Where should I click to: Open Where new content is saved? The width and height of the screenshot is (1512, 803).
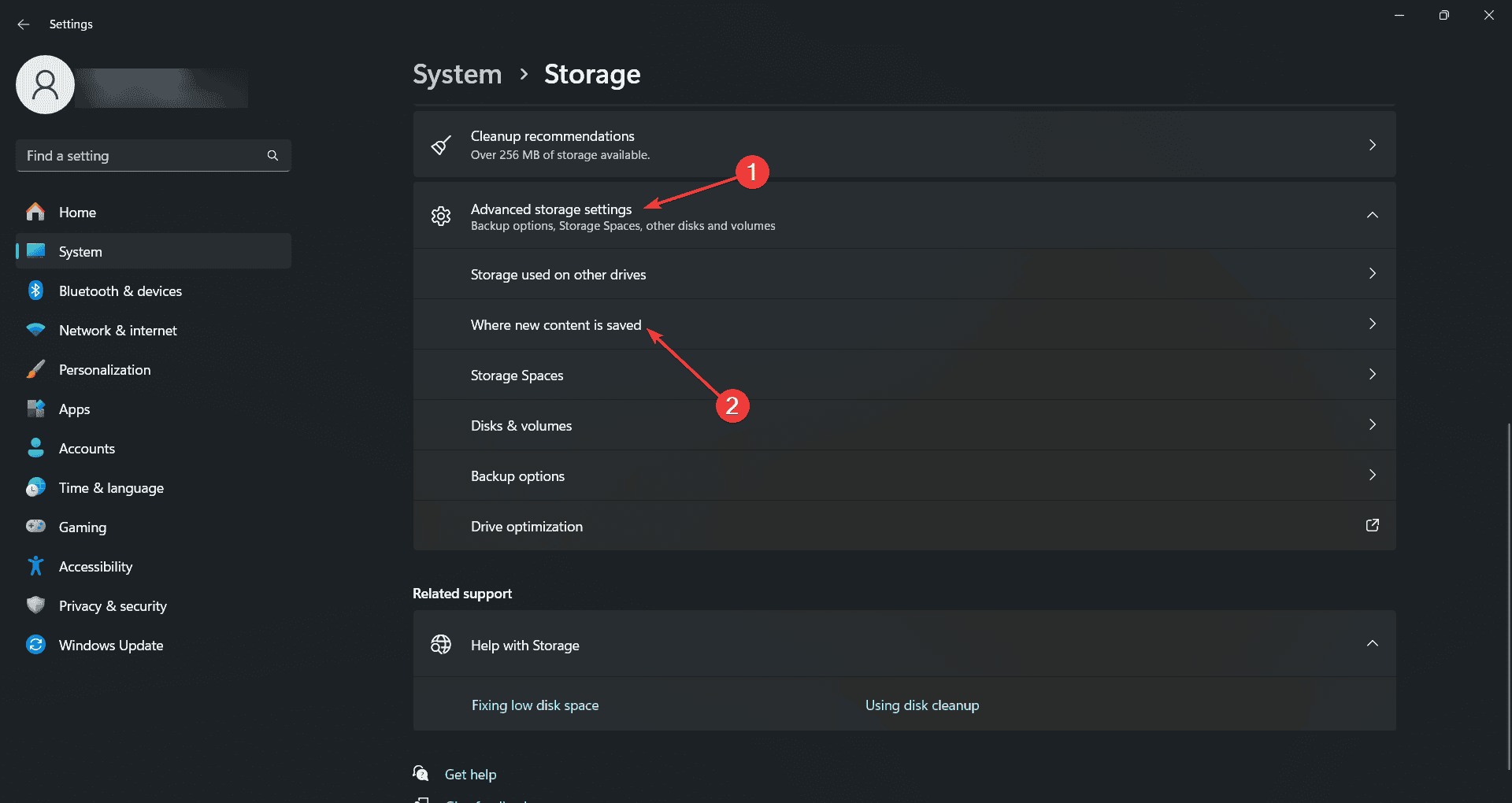point(556,325)
